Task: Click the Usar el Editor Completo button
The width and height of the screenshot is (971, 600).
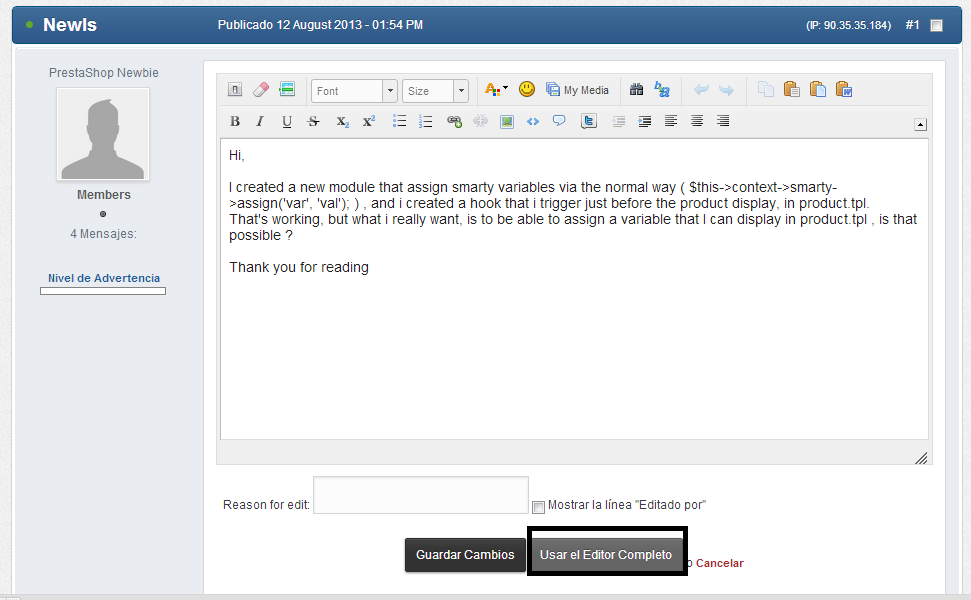Action: tap(606, 554)
